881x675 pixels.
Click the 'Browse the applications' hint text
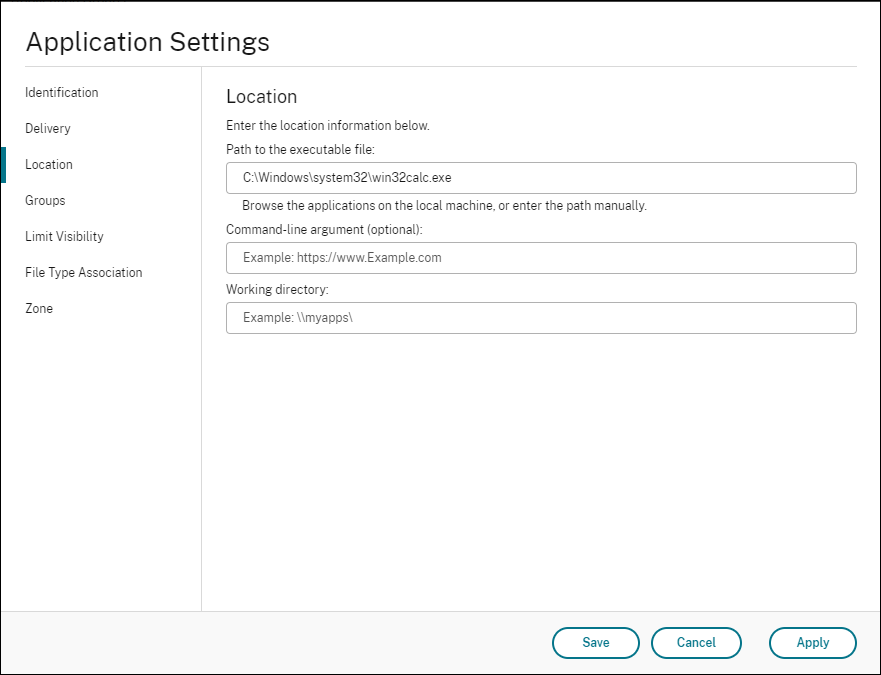[x=444, y=206]
